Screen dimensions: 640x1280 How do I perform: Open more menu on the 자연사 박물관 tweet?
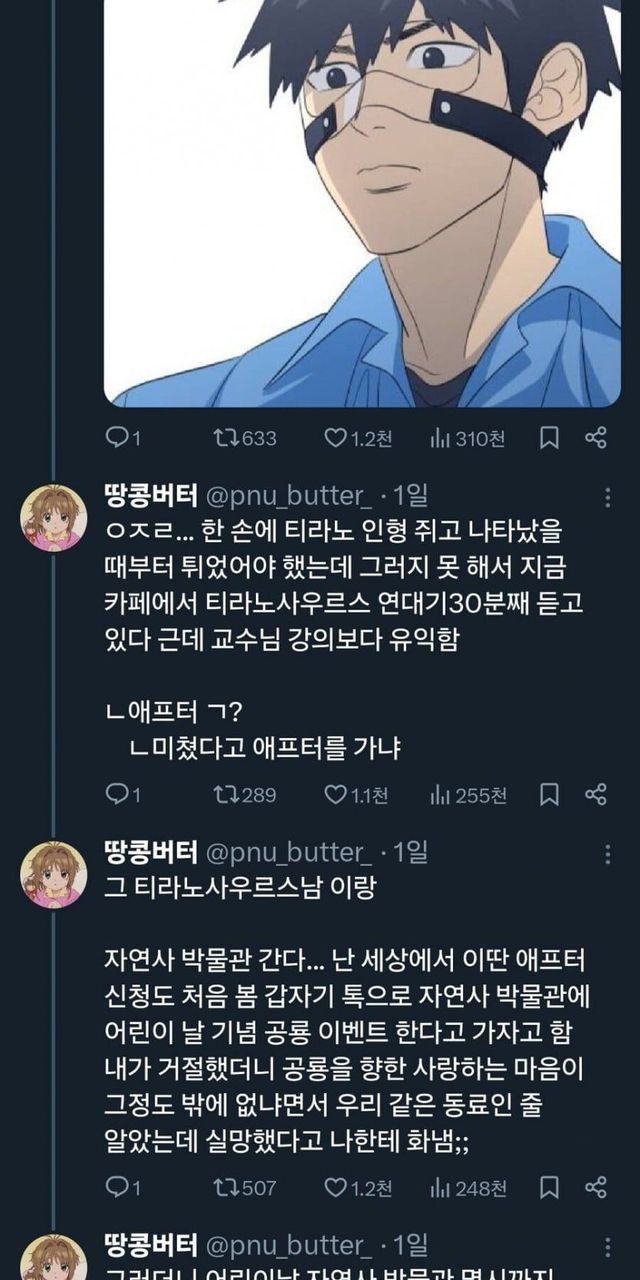tap(607, 854)
